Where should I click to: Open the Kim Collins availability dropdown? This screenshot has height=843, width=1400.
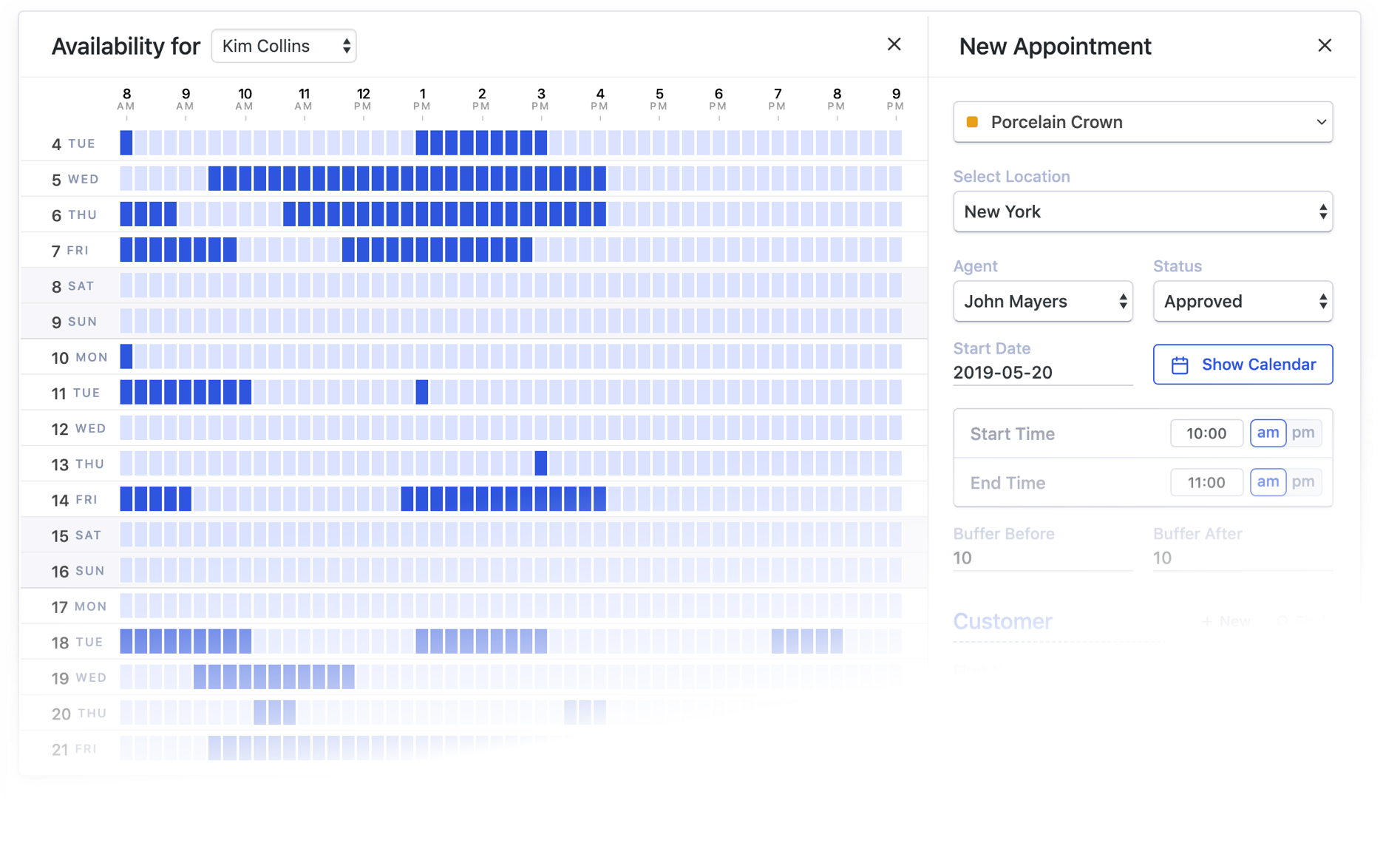284,46
